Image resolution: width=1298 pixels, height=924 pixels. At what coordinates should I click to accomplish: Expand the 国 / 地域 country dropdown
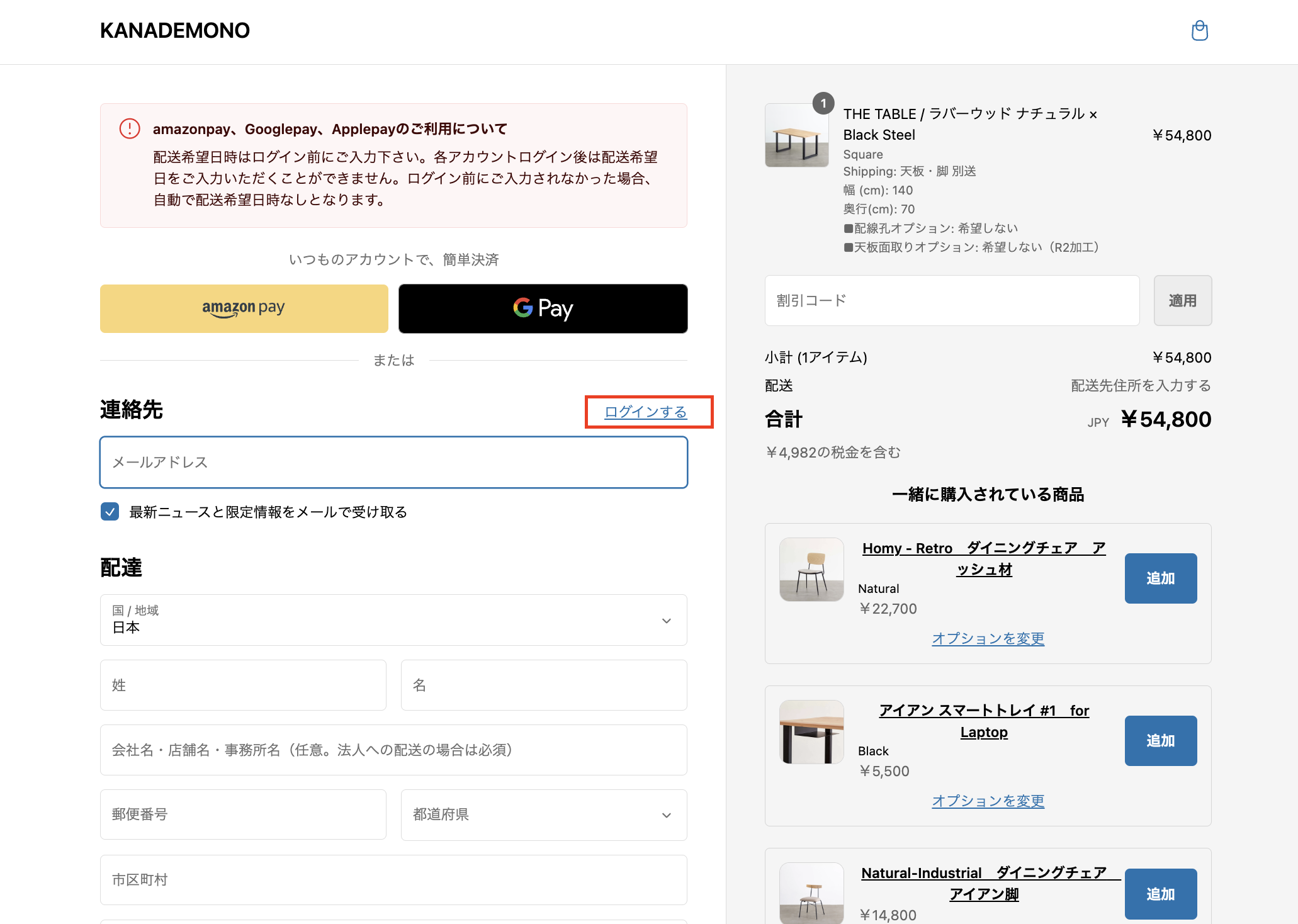[393, 620]
